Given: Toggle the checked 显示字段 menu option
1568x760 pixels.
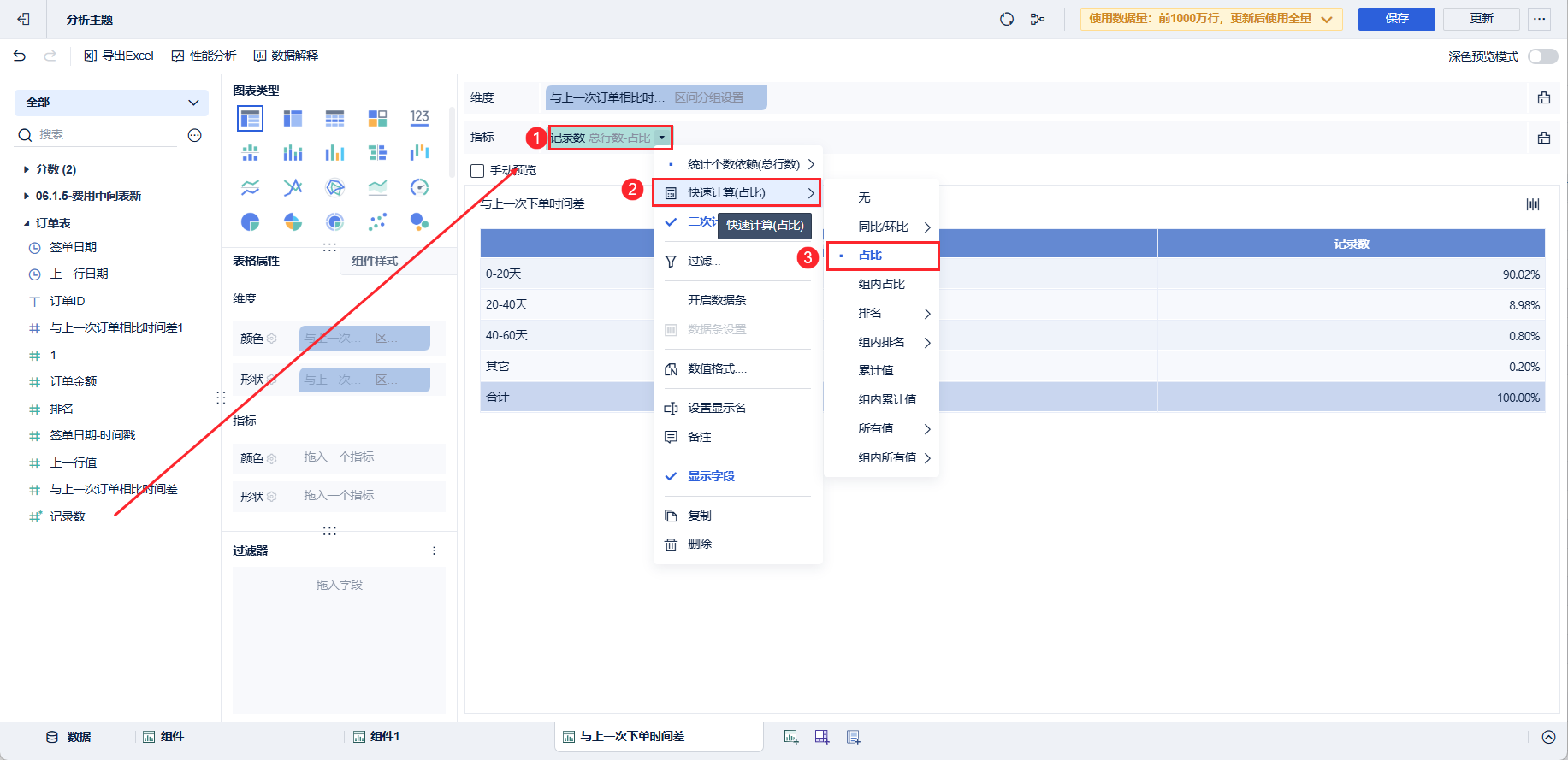Looking at the screenshot, I should [x=737, y=477].
